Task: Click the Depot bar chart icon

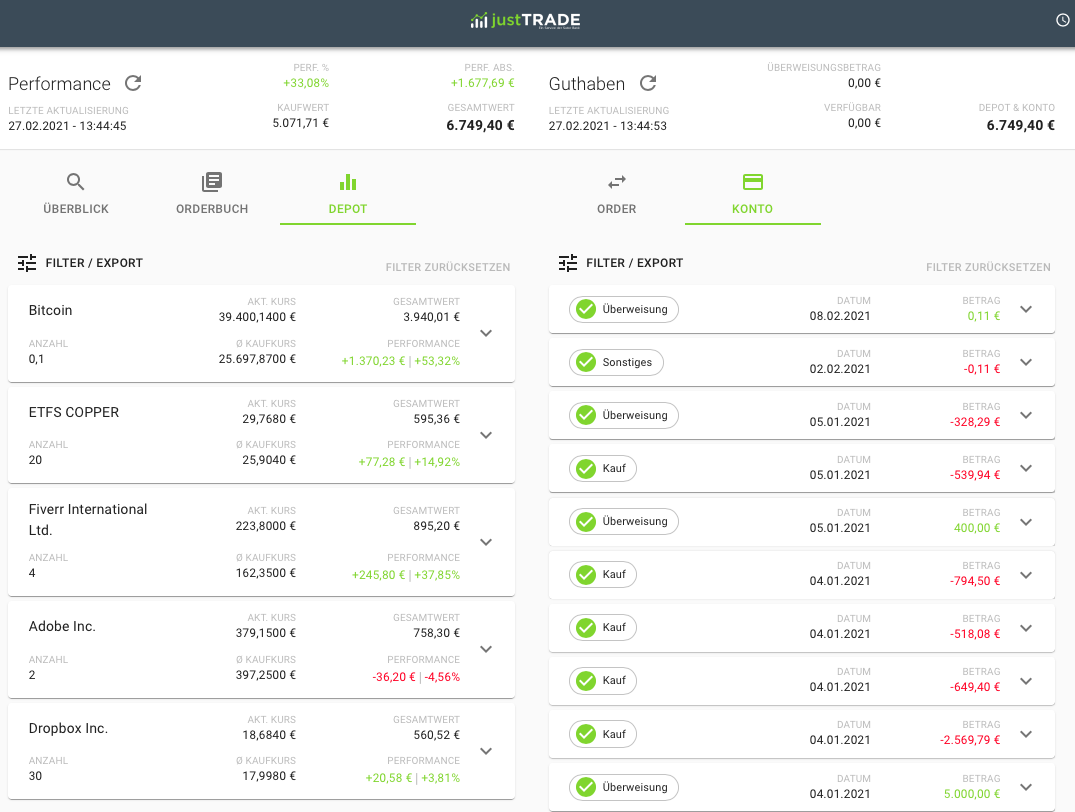Action: [x=348, y=182]
